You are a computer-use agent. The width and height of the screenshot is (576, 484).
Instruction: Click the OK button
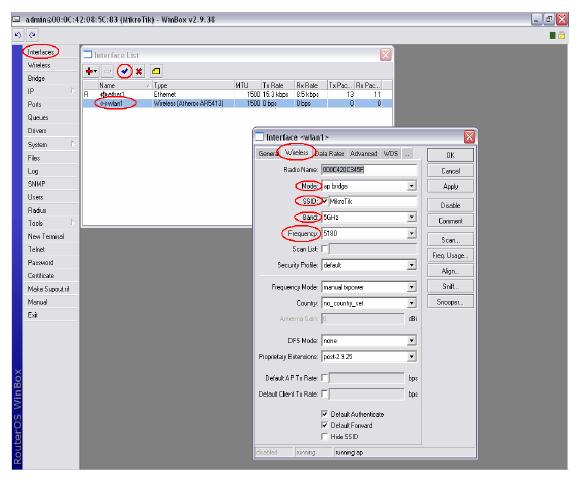click(x=450, y=155)
